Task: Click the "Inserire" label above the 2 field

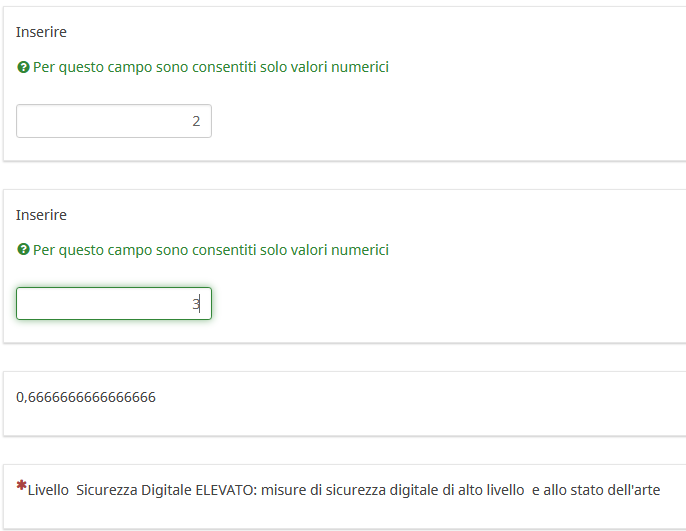Action: pos(41,32)
